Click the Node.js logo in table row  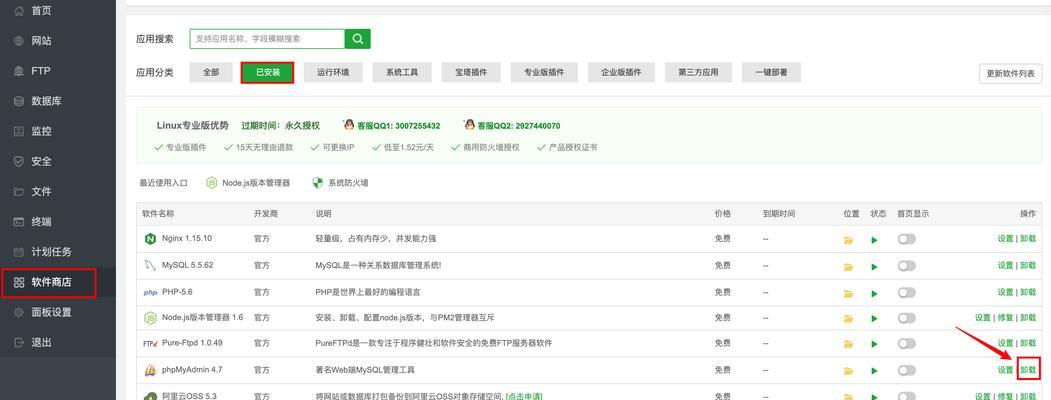click(150, 318)
